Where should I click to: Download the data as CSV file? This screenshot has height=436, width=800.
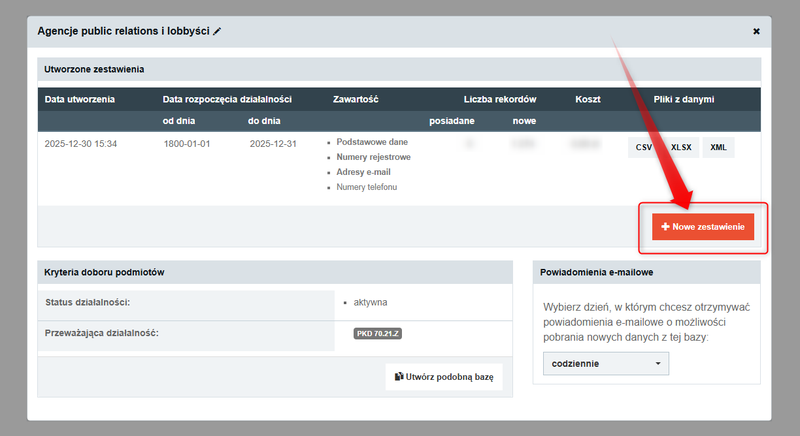(x=644, y=147)
